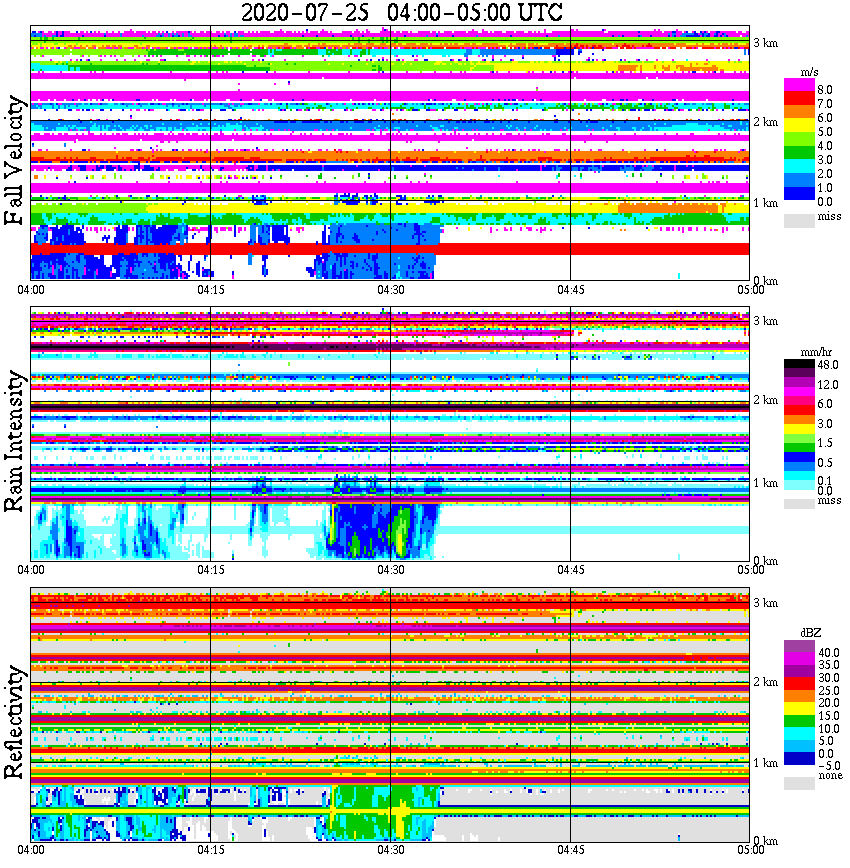Click orange swatch in mm/hr legend
This screenshot has width=850, height=868.
(799, 419)
